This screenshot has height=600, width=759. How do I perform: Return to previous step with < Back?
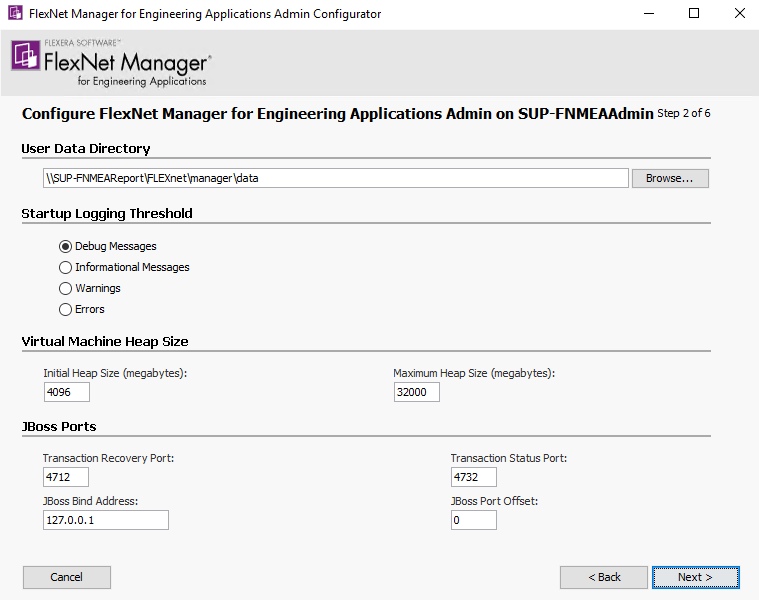click(604, 577)
